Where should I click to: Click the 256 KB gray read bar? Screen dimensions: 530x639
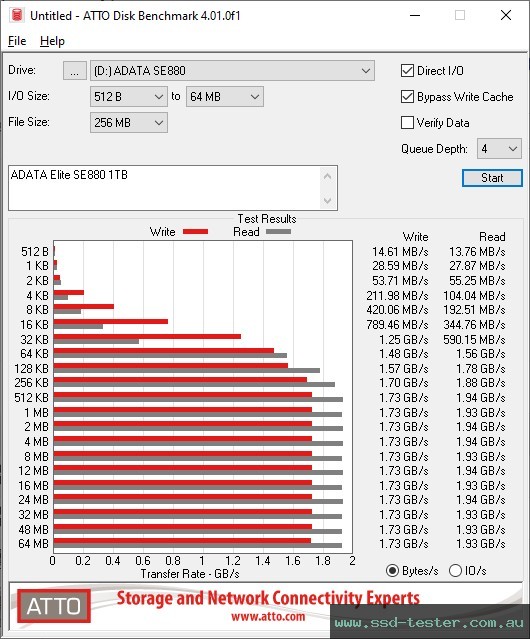coord(194,384)
